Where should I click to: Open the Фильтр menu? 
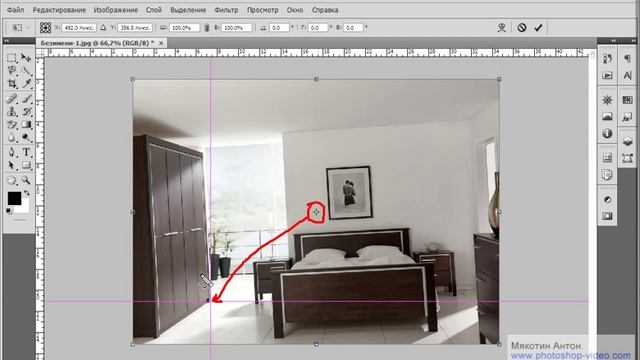pyautogui.click(x=226, y=10)
